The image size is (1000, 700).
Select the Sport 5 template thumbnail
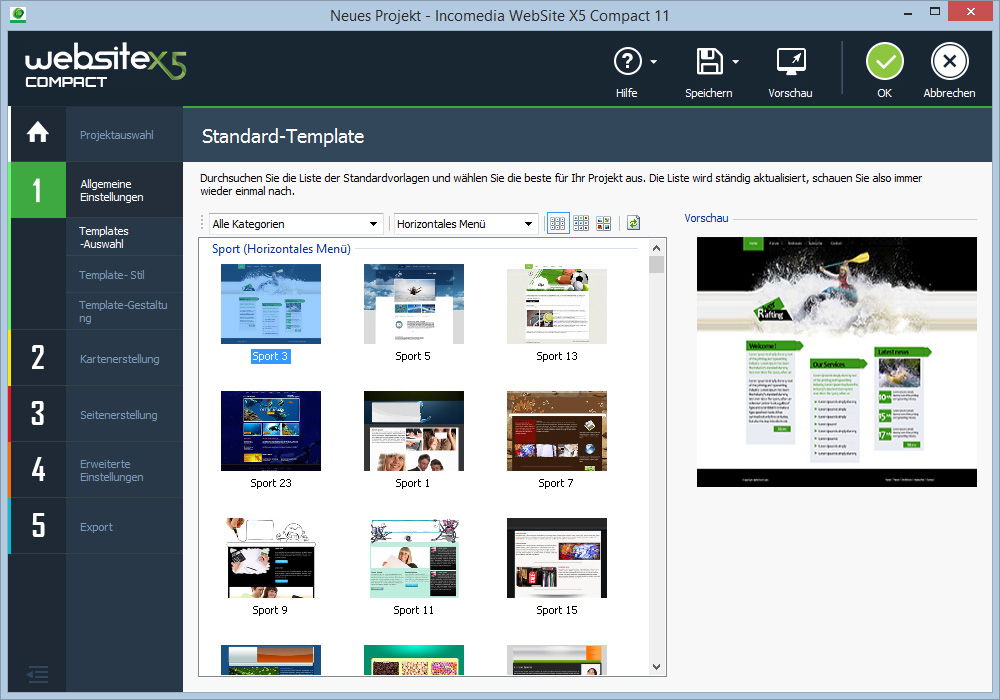point(414,304)
